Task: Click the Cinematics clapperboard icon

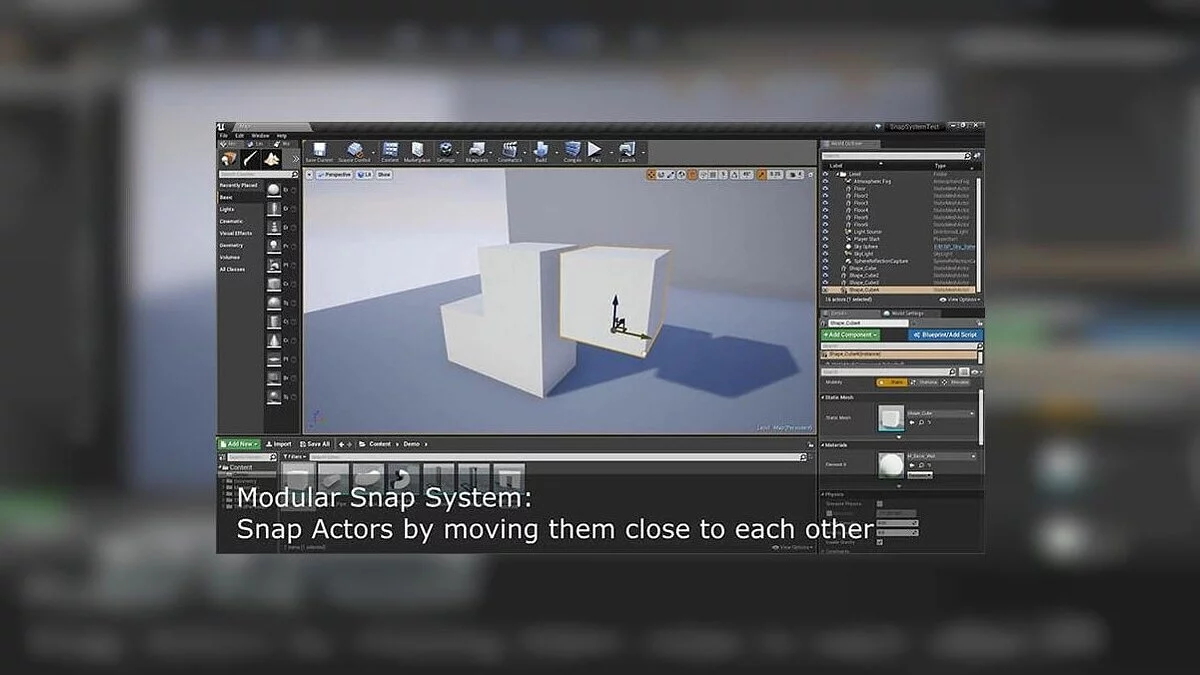Action: point(509,151)
